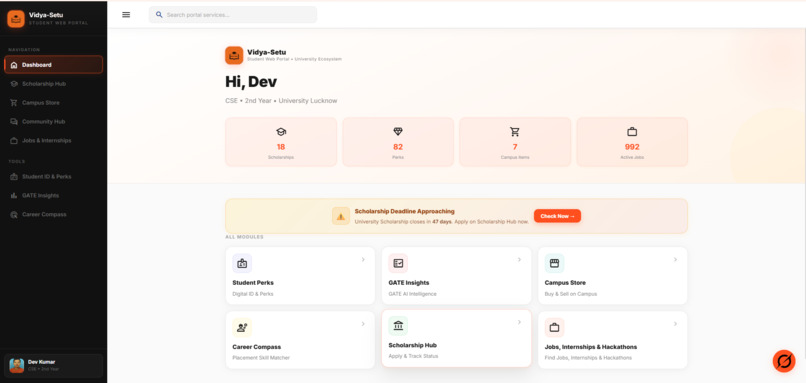Click the Student Perks ID badge icon
The image size is (806, 383).
(x=242, y=263)
